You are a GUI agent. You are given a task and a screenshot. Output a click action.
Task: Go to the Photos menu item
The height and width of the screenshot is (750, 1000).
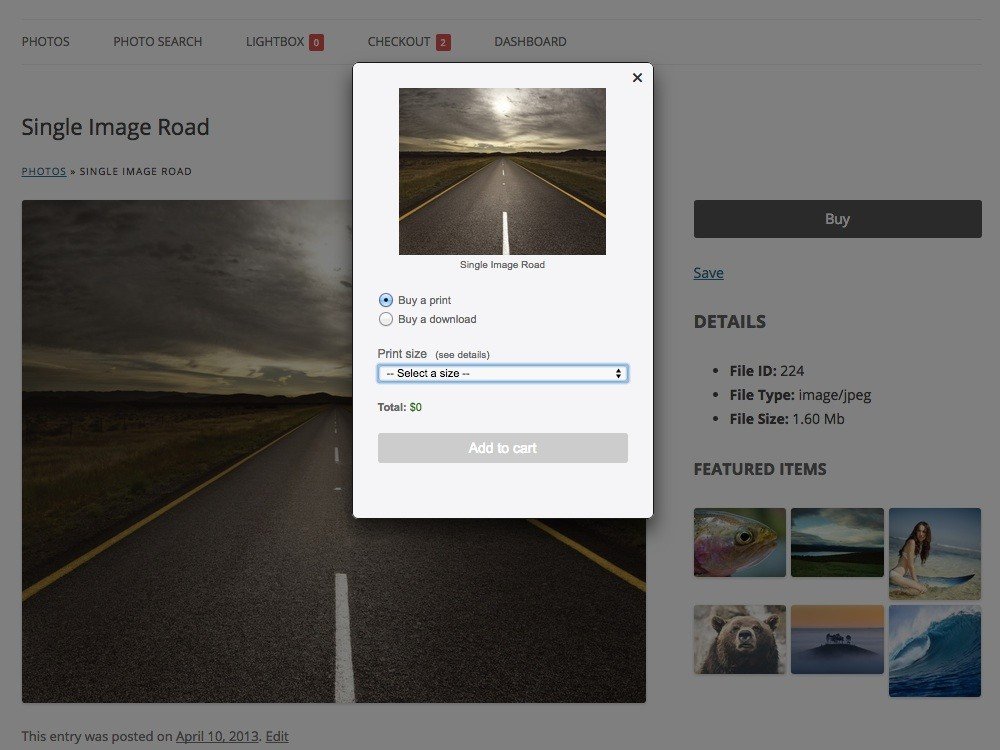(46, 42)
